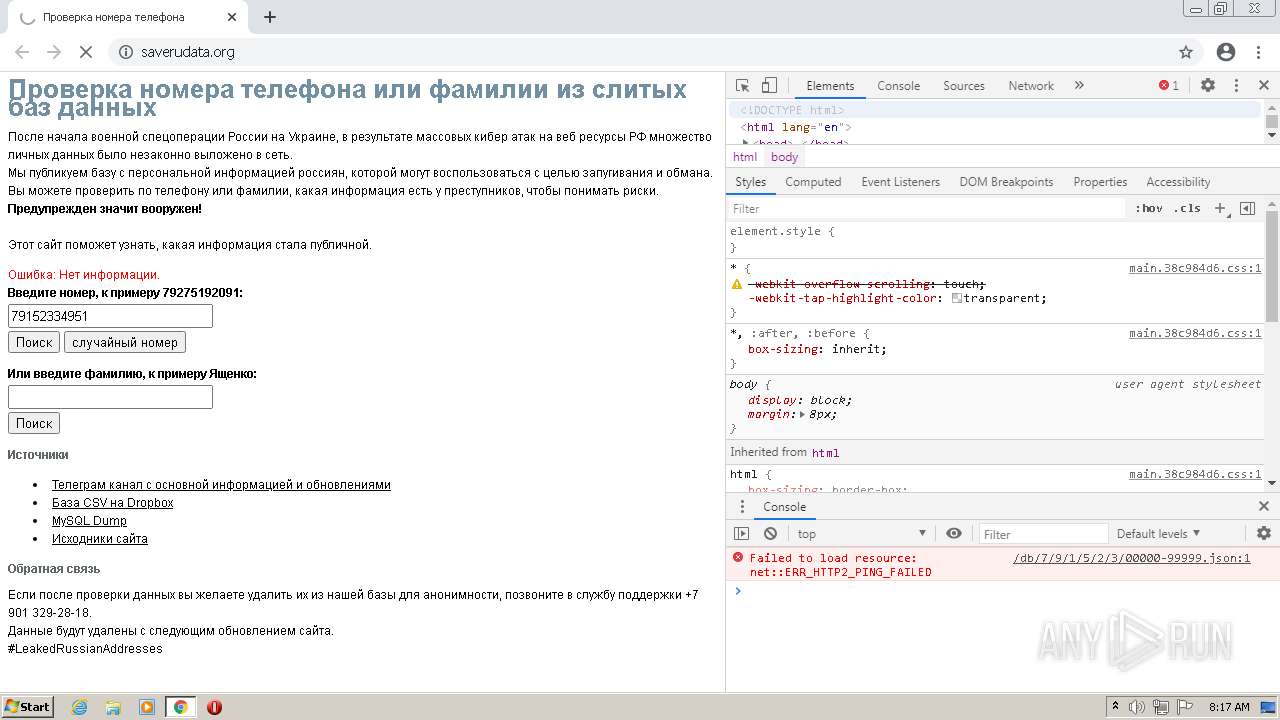Click the red error count indicator
Screen dimensions: 1280x720
pyautogui.click(x=1168, y=86)
